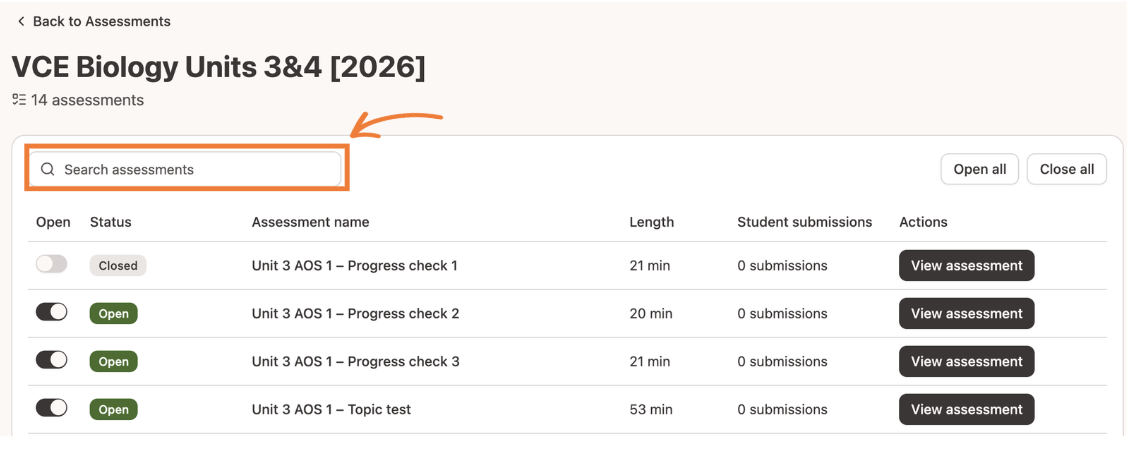This screenshot has height=454, width=1130.
Task: View assessment for Unit 3 Topic test
Action: pos(966,409)
